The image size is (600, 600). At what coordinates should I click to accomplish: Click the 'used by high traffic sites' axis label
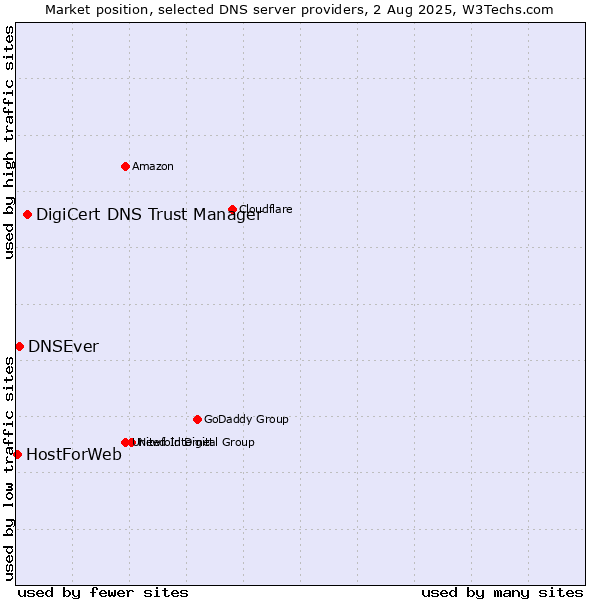[x=9, y=142]
